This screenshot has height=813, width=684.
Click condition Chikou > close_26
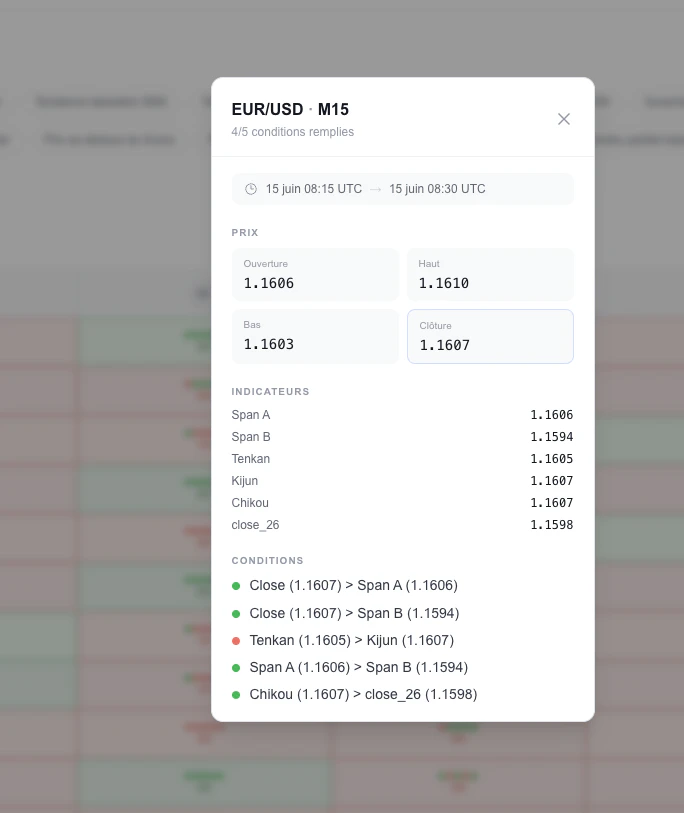(363, 694)
